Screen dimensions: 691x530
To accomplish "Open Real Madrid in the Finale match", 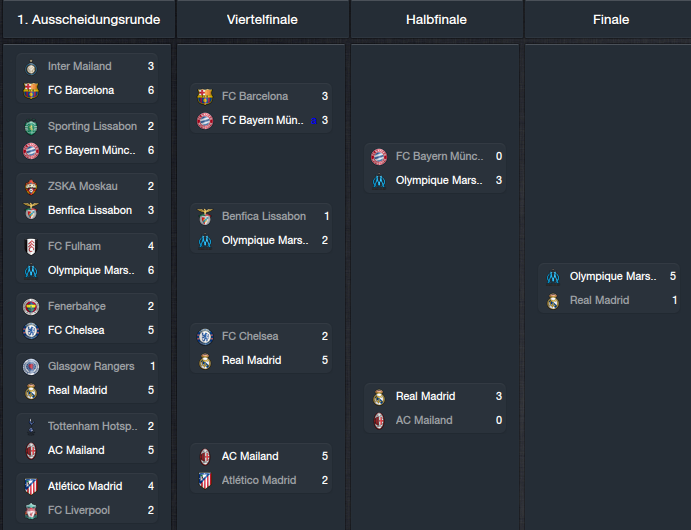I will pyautogui.click(x=599, y=300).
